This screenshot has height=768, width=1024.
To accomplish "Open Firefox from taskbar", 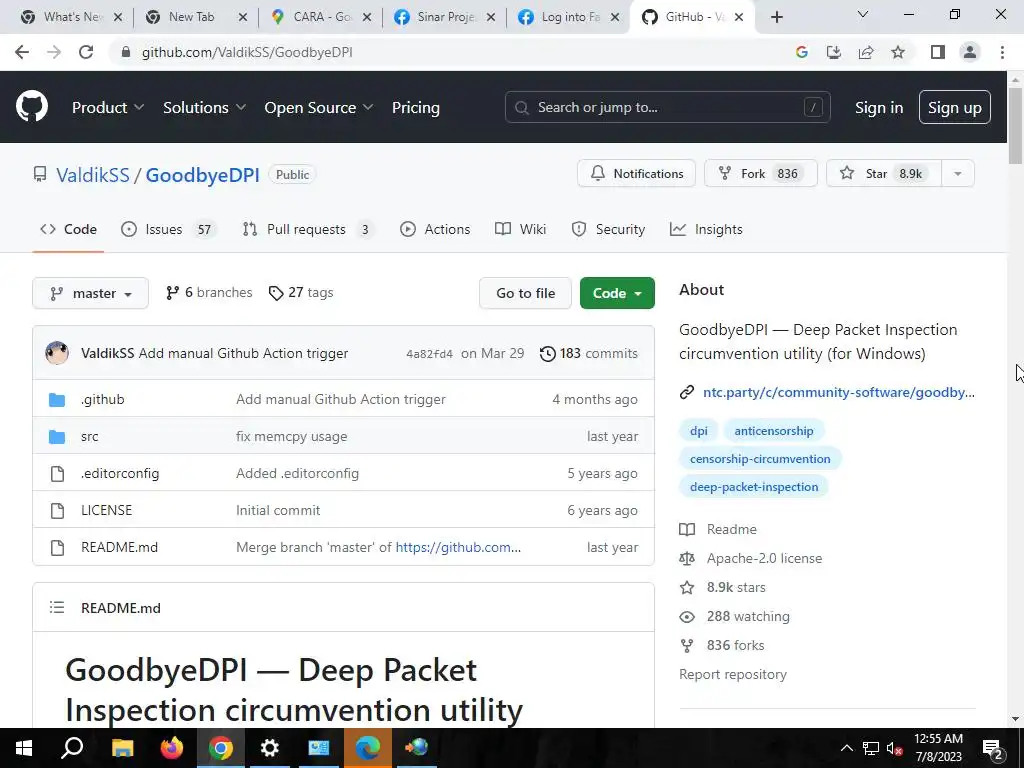I will tap(172, 748).
